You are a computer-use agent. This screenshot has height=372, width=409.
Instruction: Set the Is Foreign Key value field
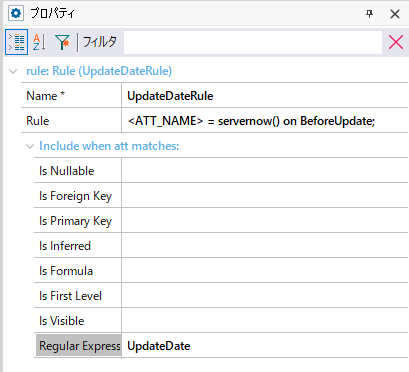265,196
